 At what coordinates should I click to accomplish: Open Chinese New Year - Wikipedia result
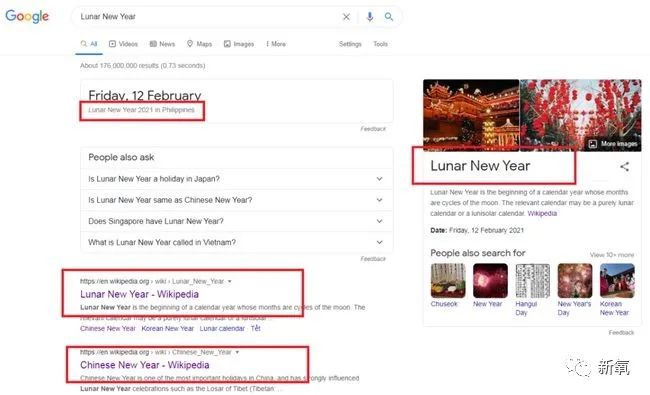coord(145,365)
